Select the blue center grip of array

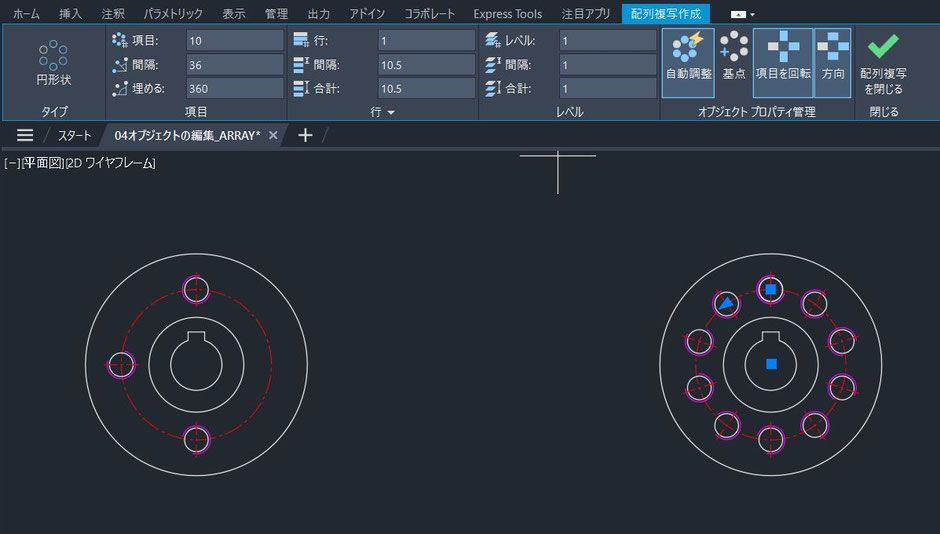point(772,364)
